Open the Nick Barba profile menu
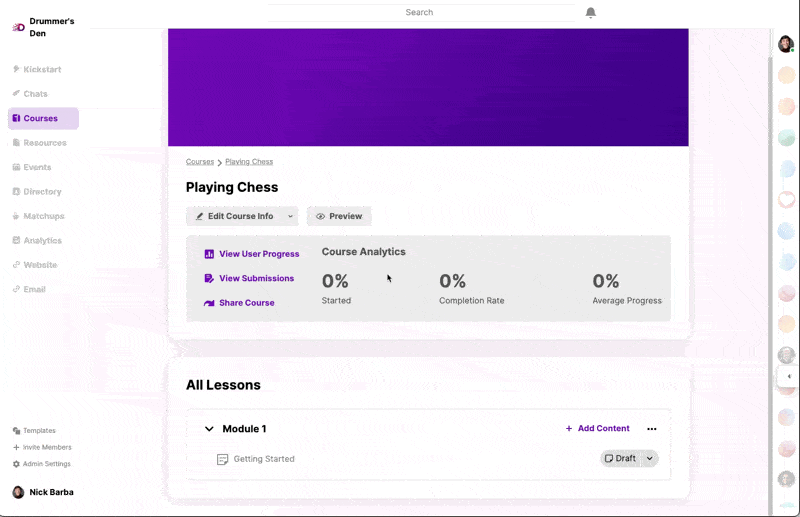800x517 pixels. [x=43, y=493]
